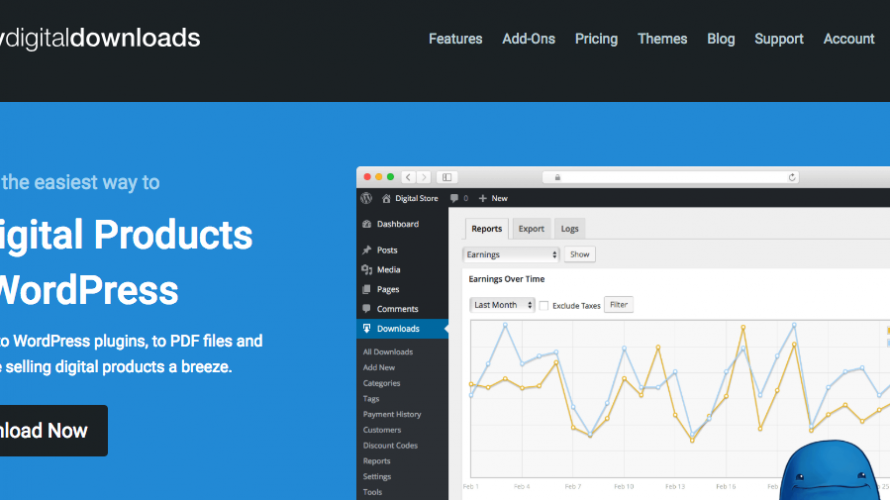The height and width of the screenshot is (500, 890).
Task: Open Tags submenu item
Action: click(x=371, y=398)
